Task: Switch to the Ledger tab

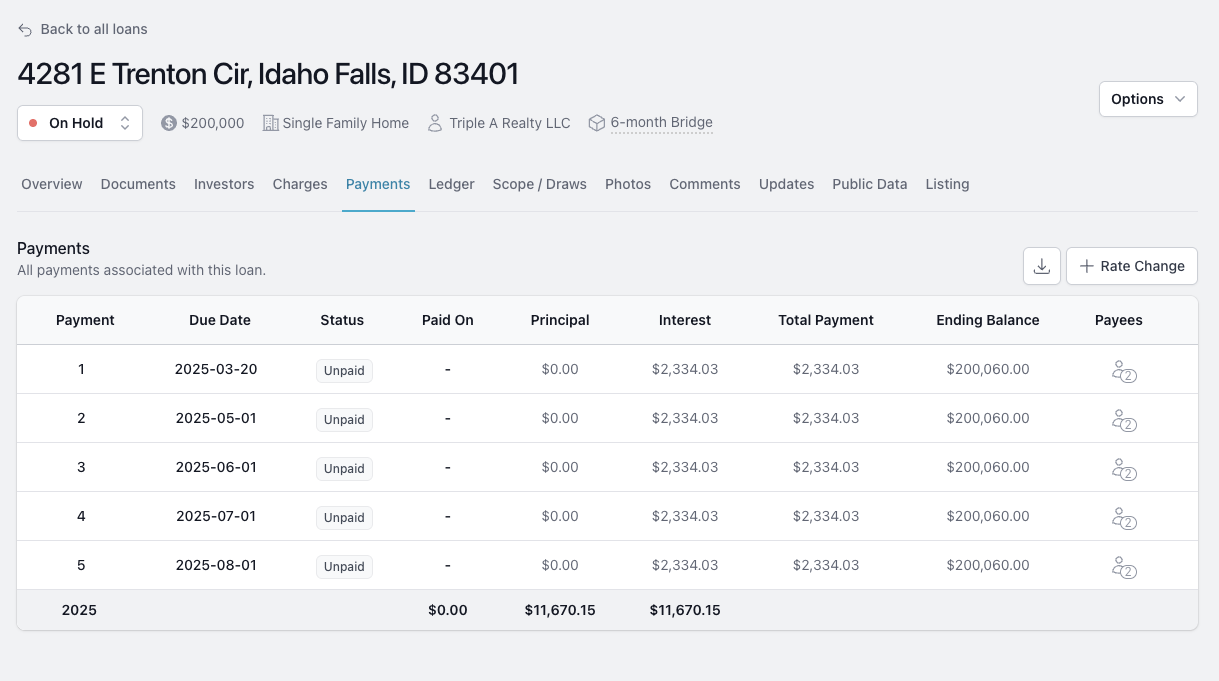Action: [x=451, y=184]
